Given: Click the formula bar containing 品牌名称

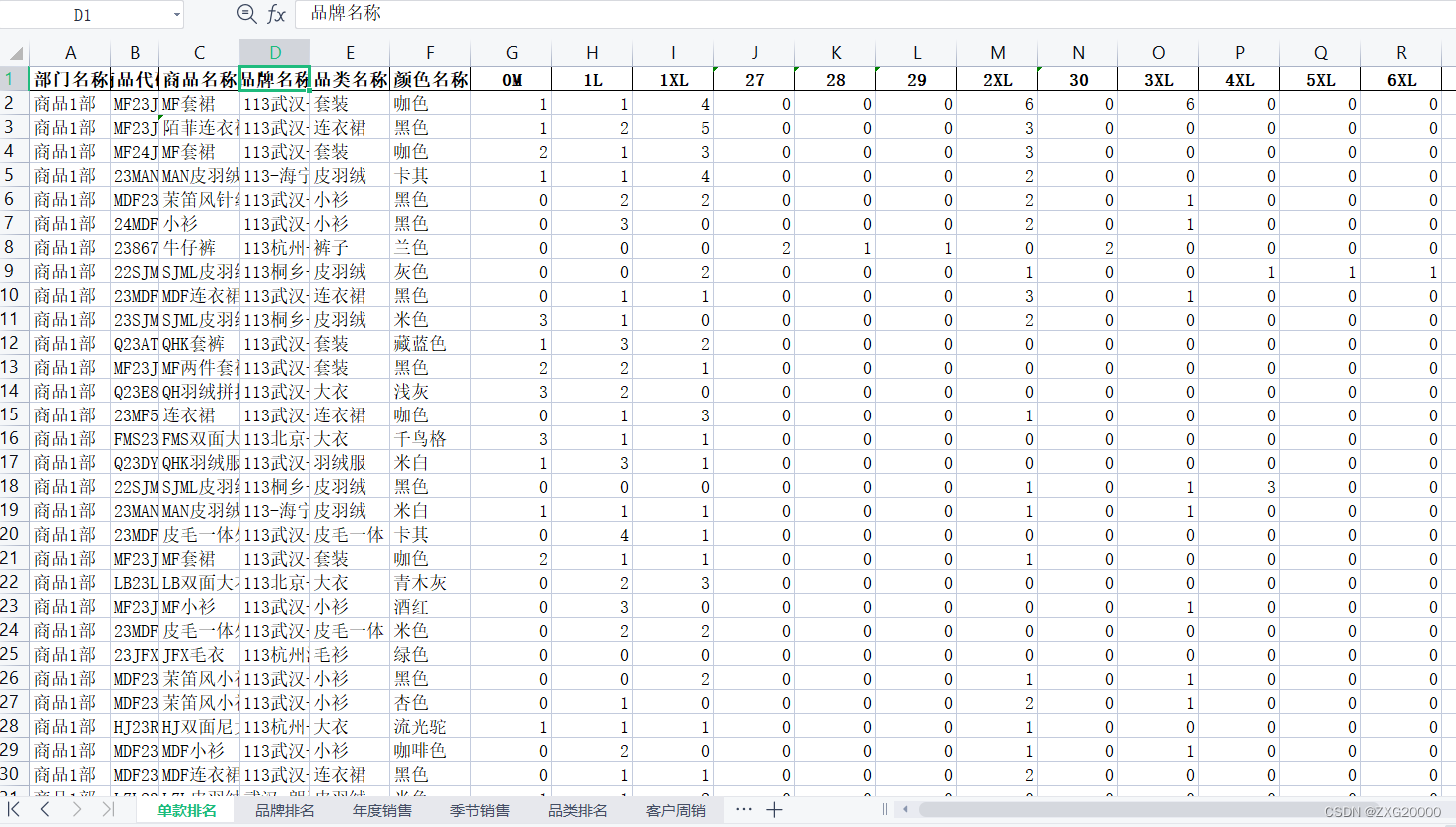Looking at the screenshot, I should [x=874, y=14].
